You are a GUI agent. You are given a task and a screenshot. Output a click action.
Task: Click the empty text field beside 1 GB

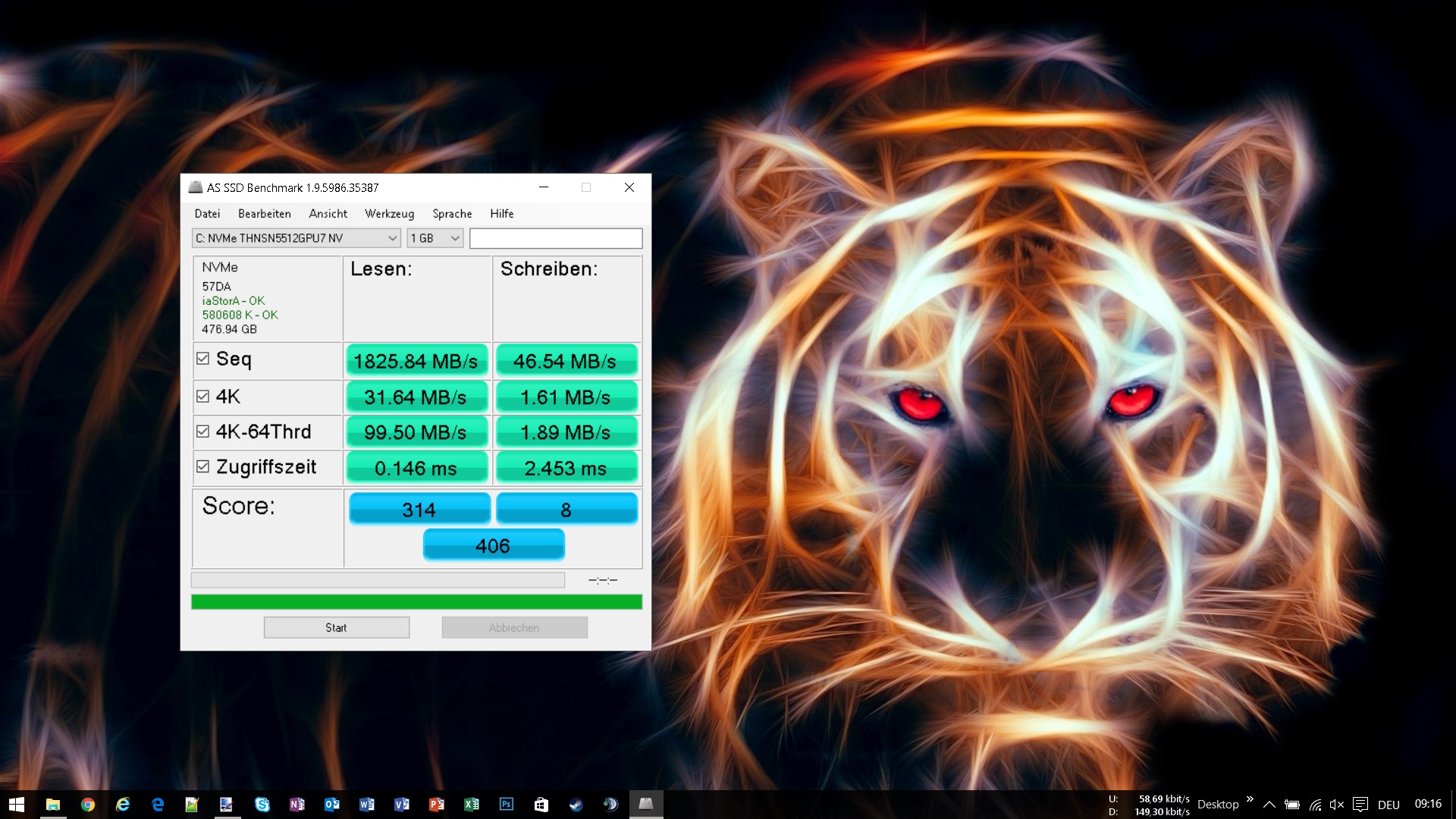[555, 238]
